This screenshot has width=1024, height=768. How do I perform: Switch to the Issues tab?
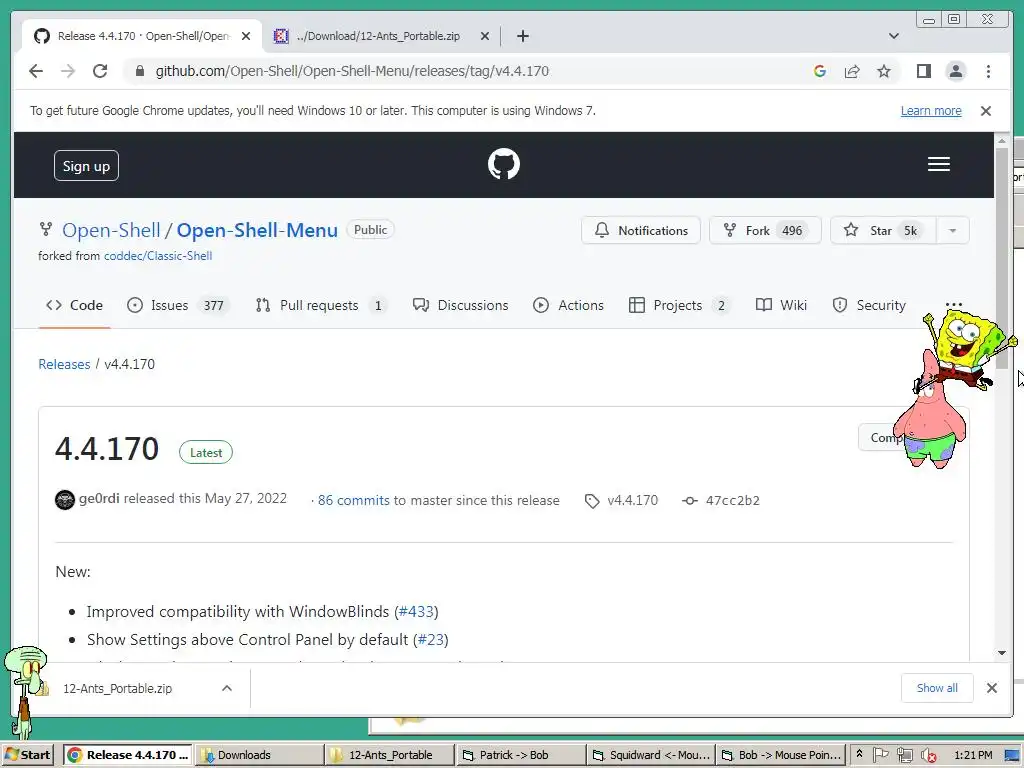[178, 305]
